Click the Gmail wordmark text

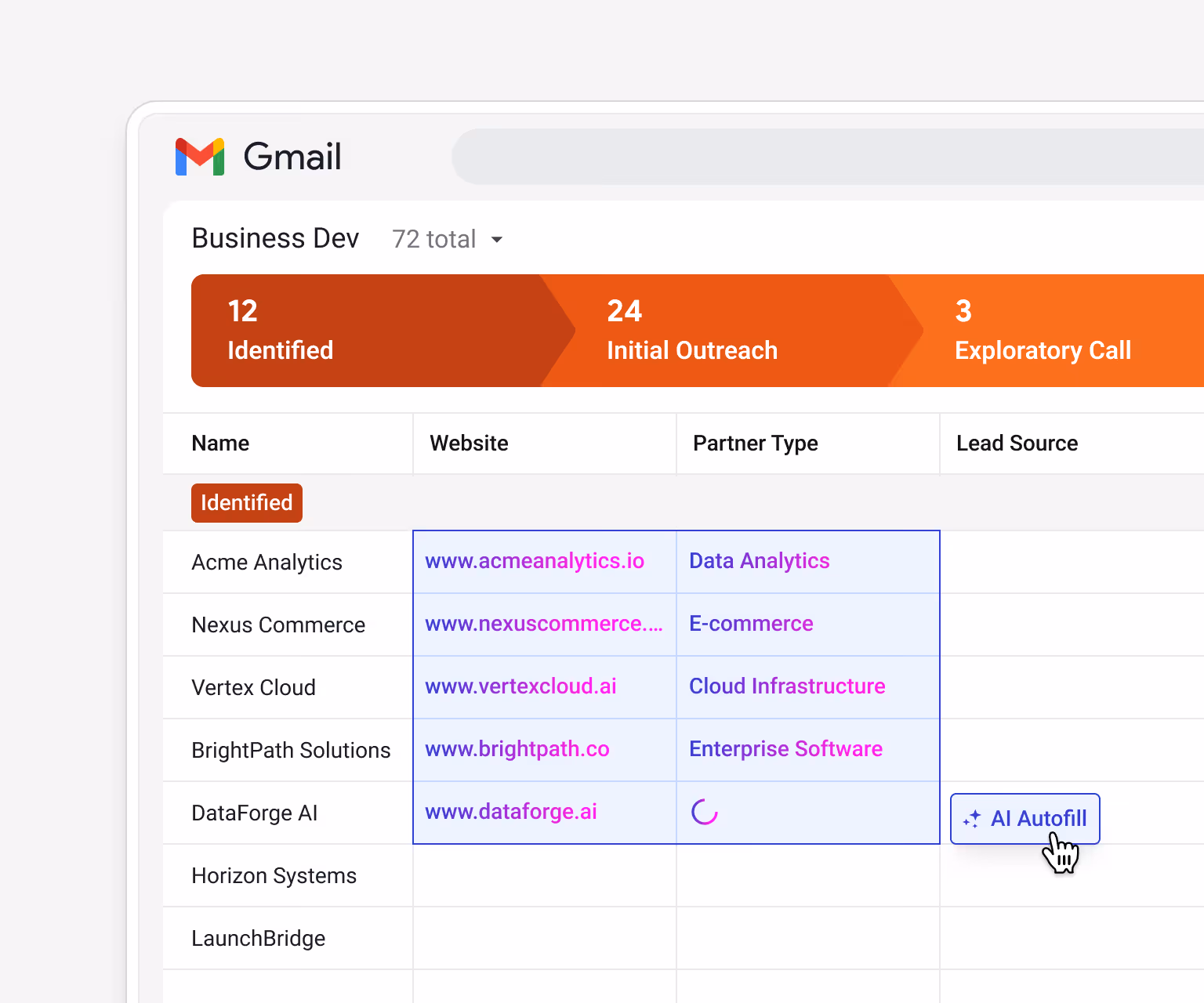point(292,157)
